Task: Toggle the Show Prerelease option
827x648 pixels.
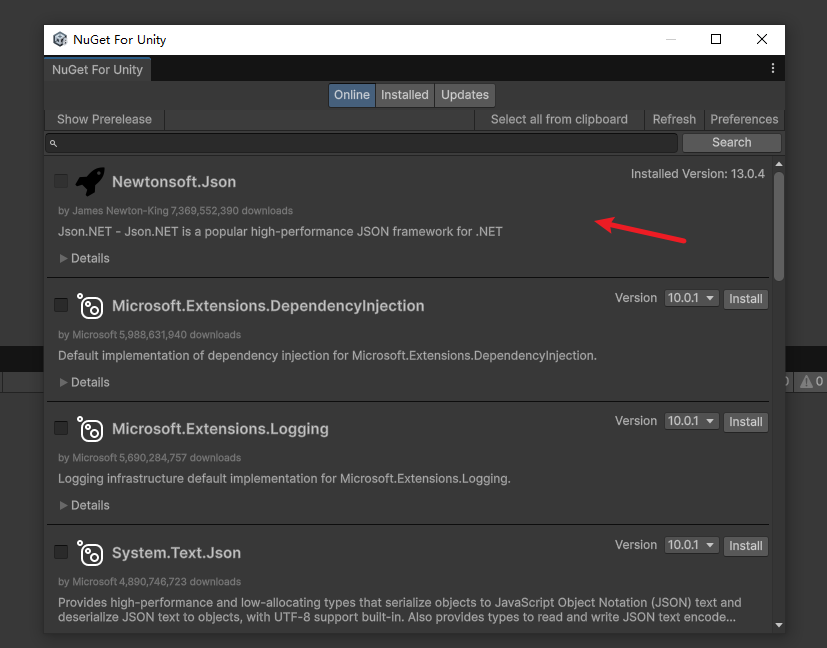Action: click(x=104, y=120)
